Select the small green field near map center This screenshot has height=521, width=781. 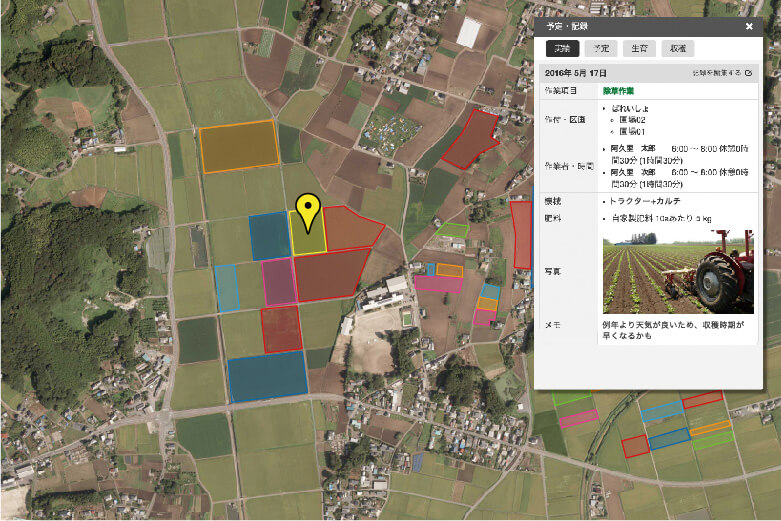[x=452, y=230]
